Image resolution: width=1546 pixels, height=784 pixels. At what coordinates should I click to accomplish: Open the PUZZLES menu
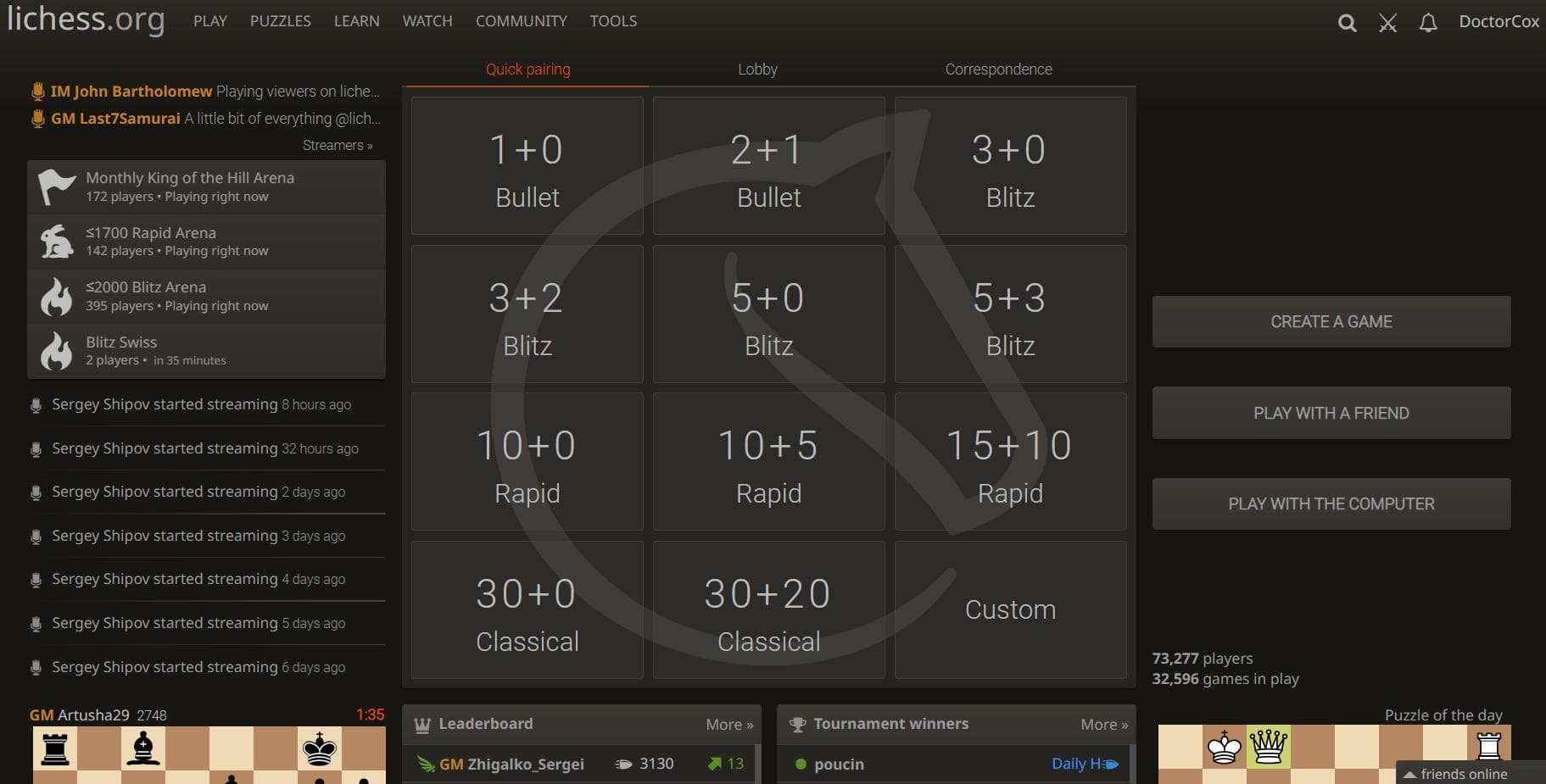pos(281,21)
